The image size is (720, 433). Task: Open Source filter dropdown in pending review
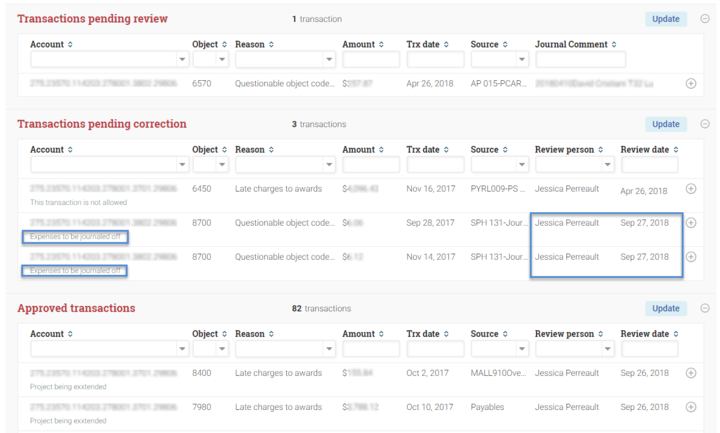[x=522, y=59]
